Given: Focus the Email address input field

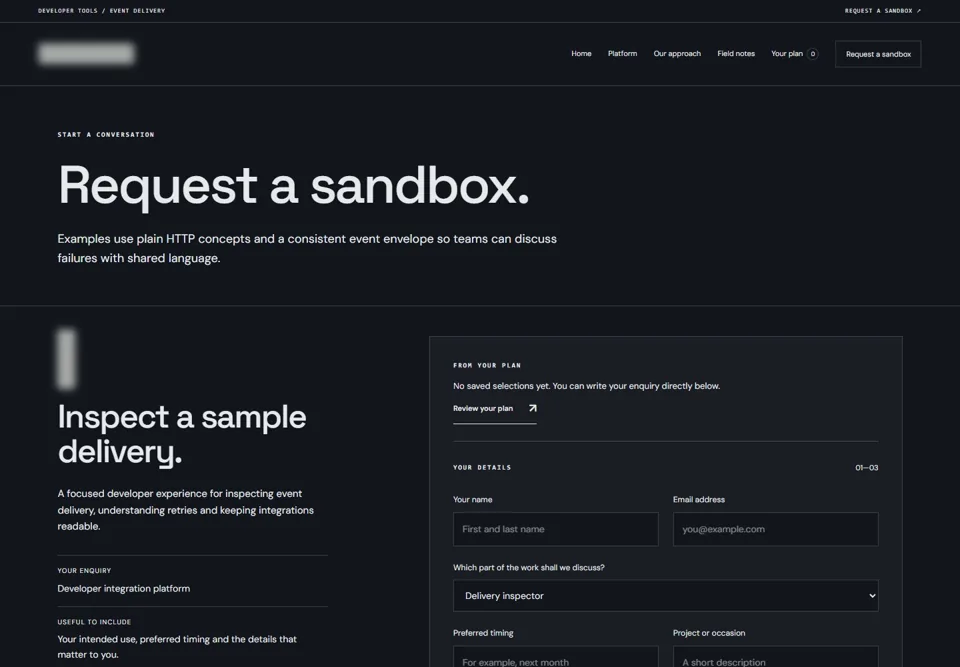Looking at the screenshot, I should click(775, 529).
